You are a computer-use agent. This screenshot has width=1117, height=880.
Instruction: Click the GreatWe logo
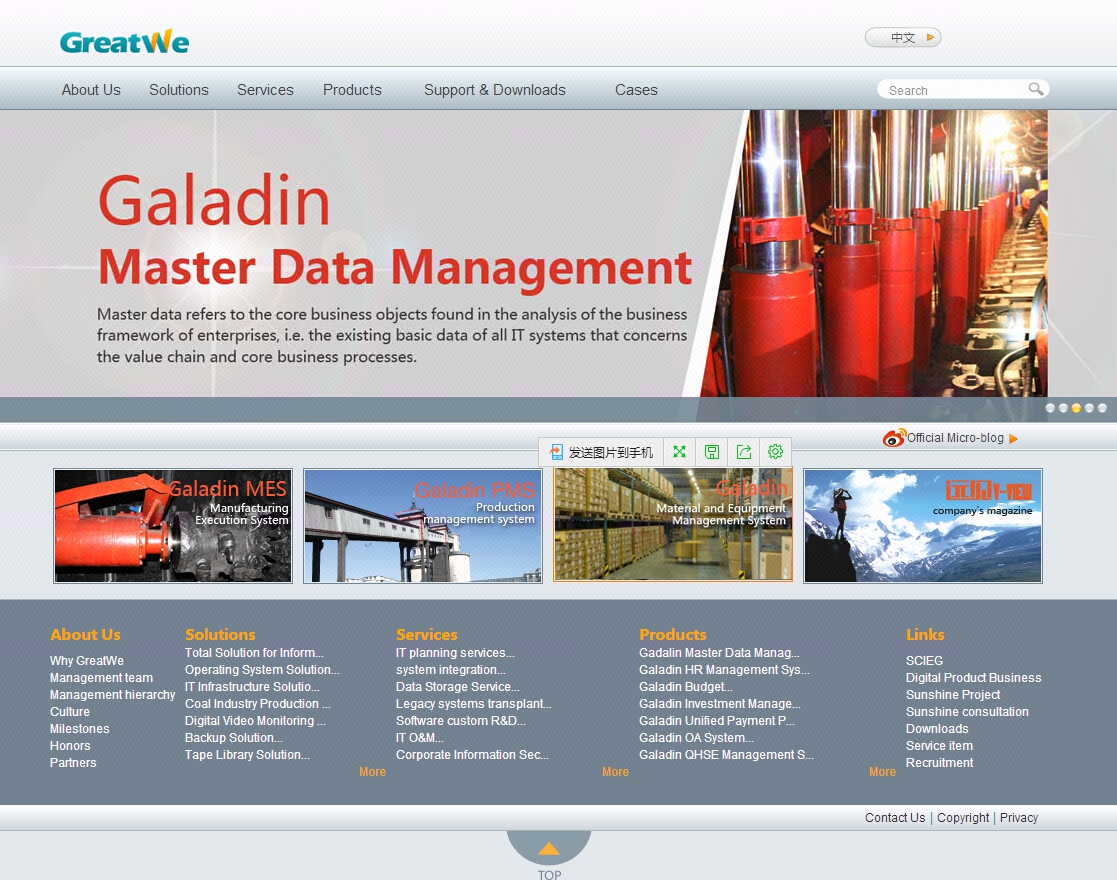pyautogui.click(x=124, y=42)
